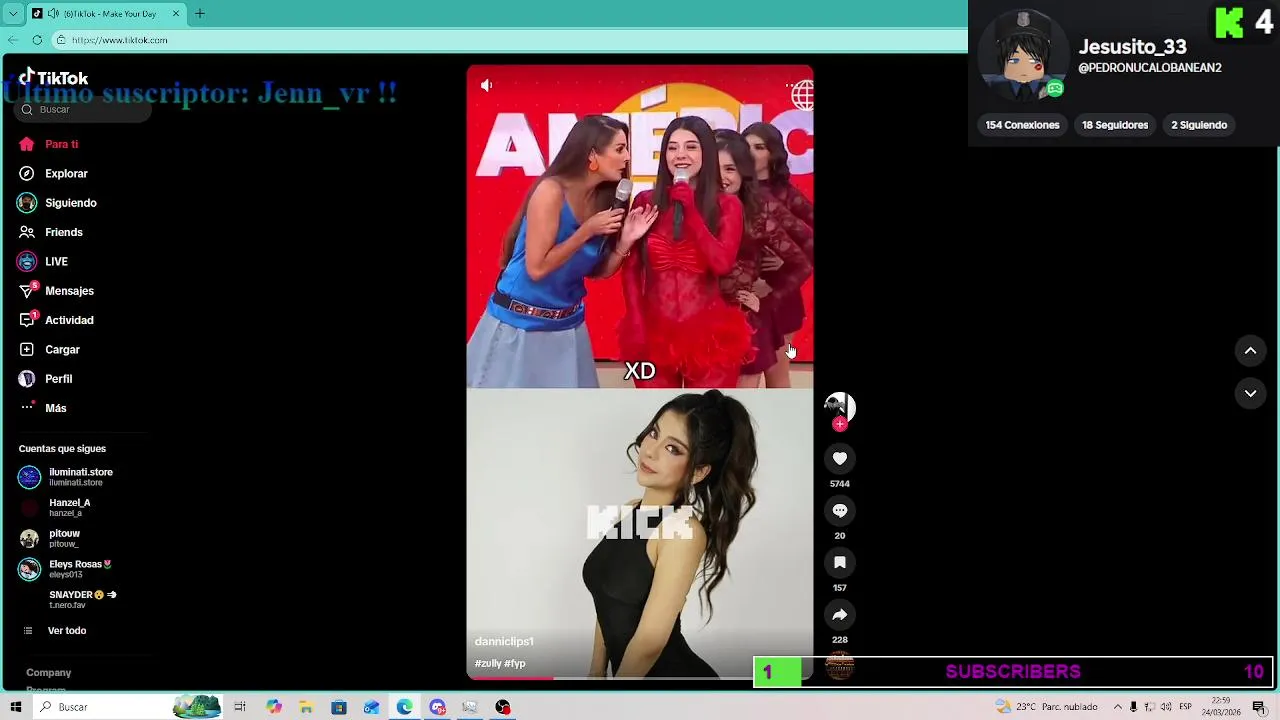Open Outlook from the taskbar
This screenshot has height=720, width=1280.
coord(372,707)
